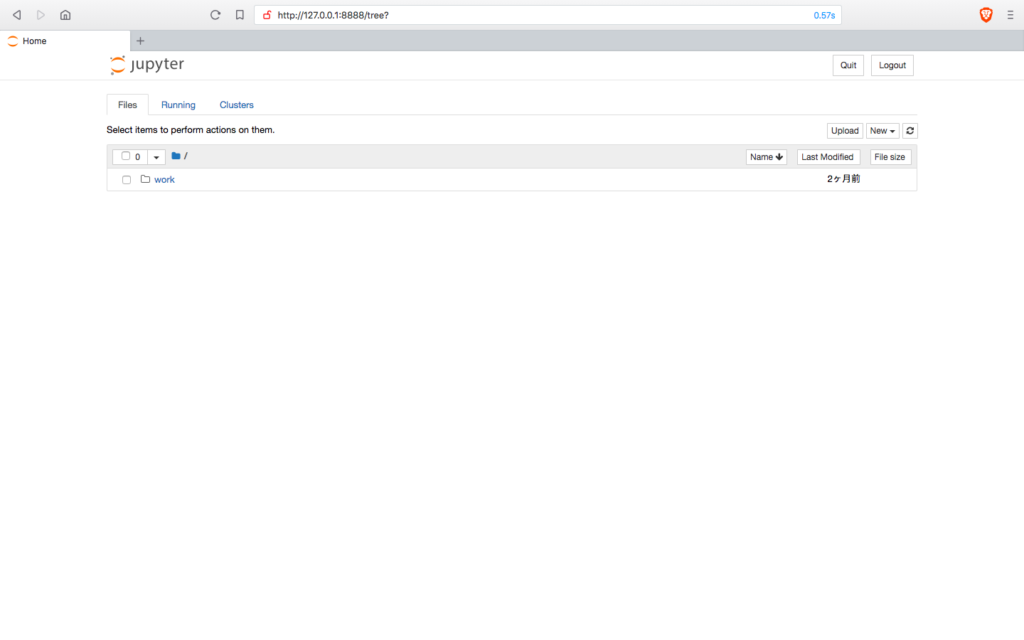
Task: Click the Jupyter logo icon
Action: coord(117,64)
